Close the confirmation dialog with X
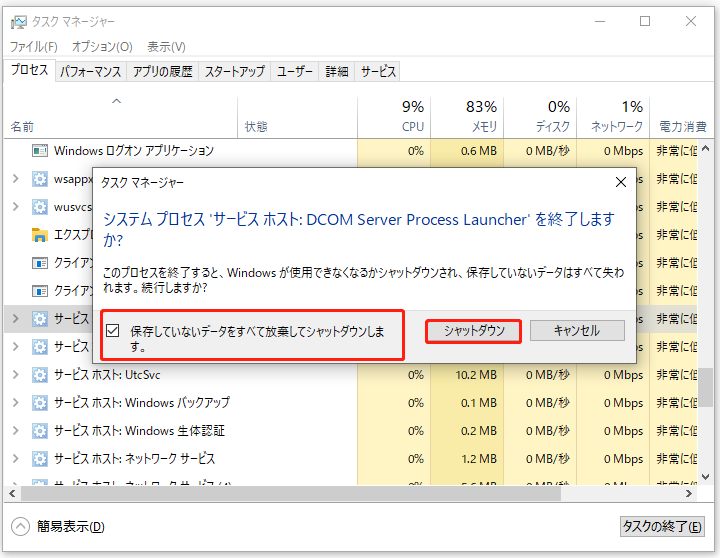Viewport: 720px width, 558px height. [621, 182]
